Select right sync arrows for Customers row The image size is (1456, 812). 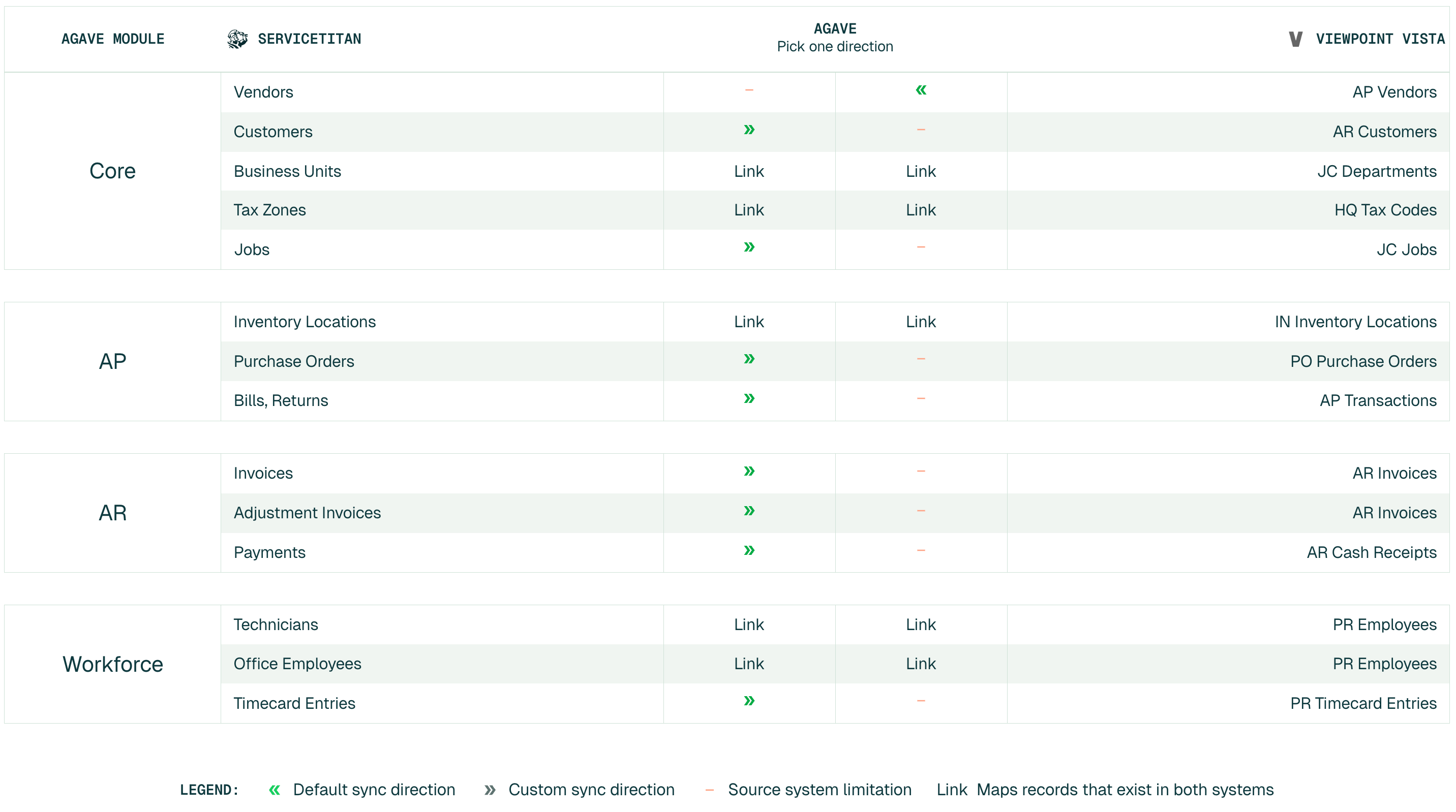[x=749, y=130]
